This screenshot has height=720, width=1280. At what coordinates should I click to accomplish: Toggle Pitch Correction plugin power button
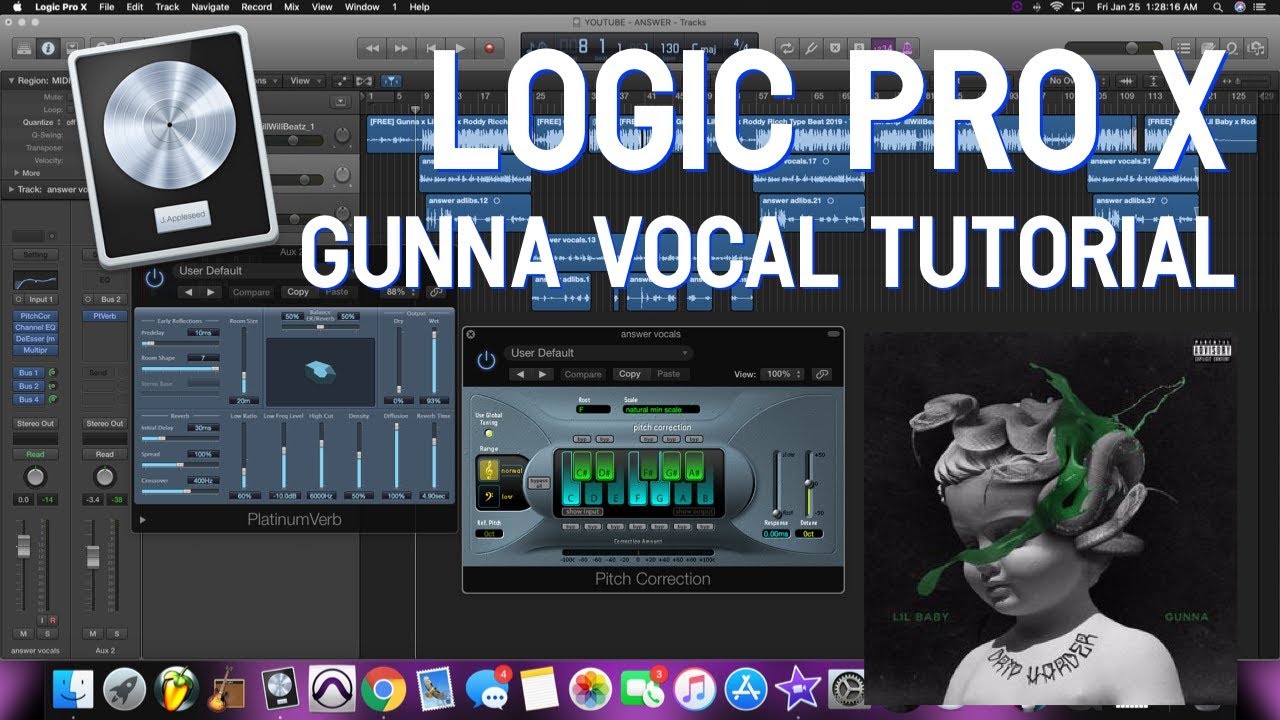click(x=487, y=360)
